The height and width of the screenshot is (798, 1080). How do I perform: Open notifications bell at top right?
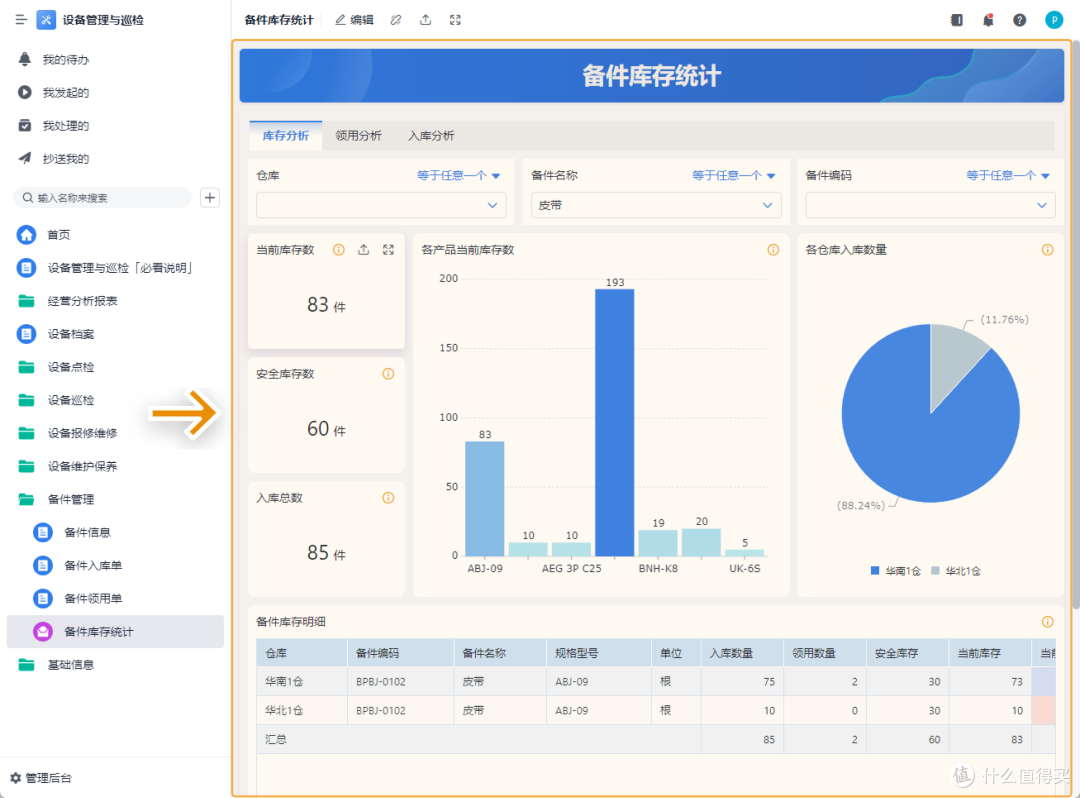(x=988, y=20)
